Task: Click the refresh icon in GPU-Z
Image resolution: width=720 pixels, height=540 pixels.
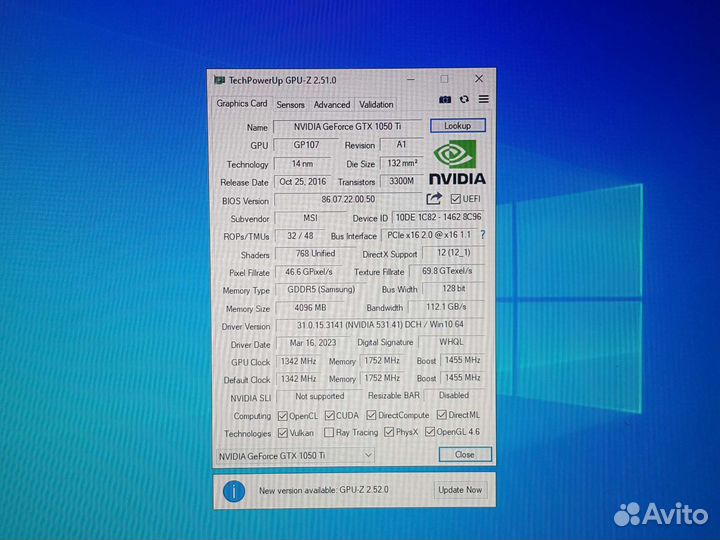Action: (464, 99)
